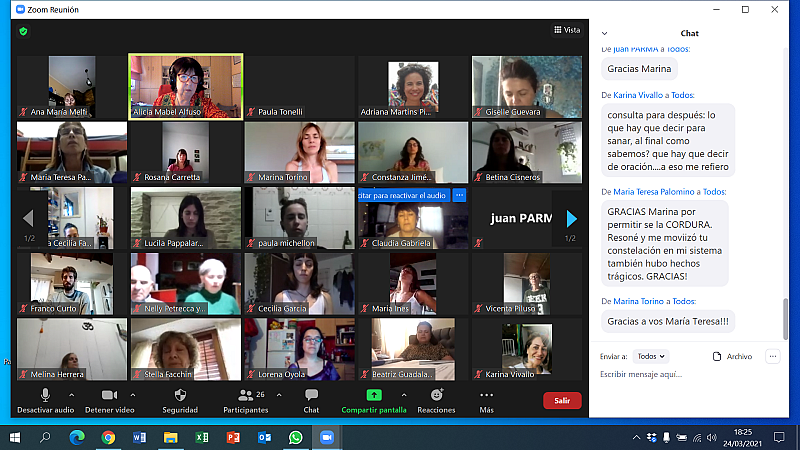The width and height of the screenshot is (800, 450).
Task: Go to next gallery page arrow
Action: tap(571, 218)
